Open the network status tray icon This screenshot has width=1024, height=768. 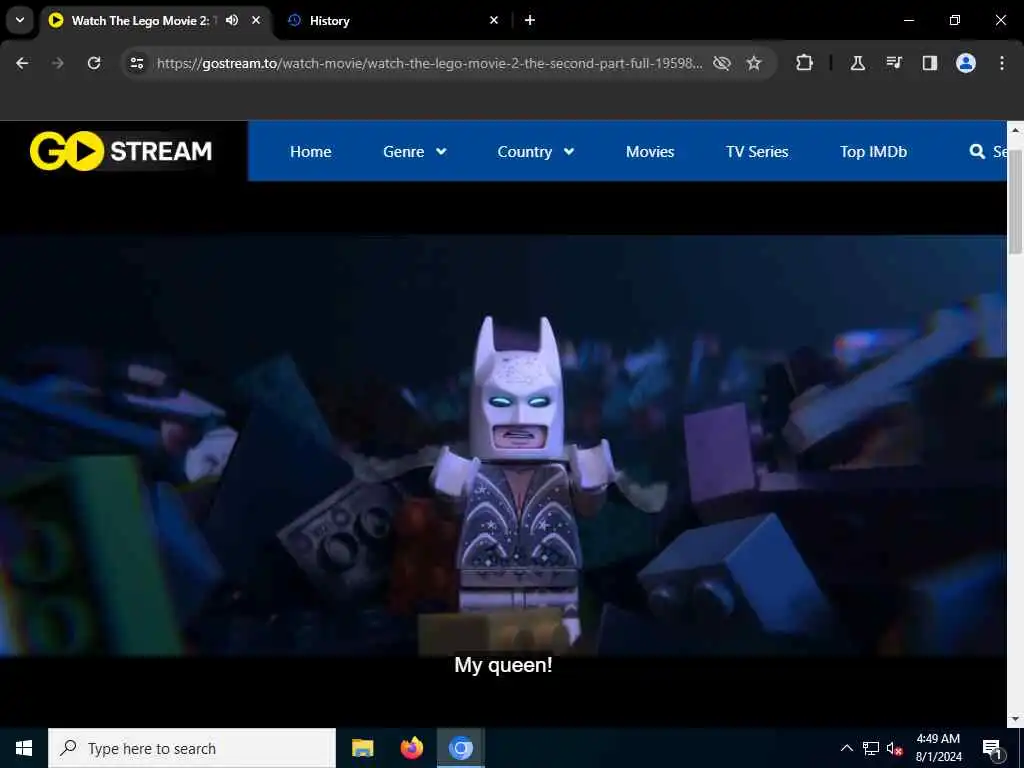871,748
